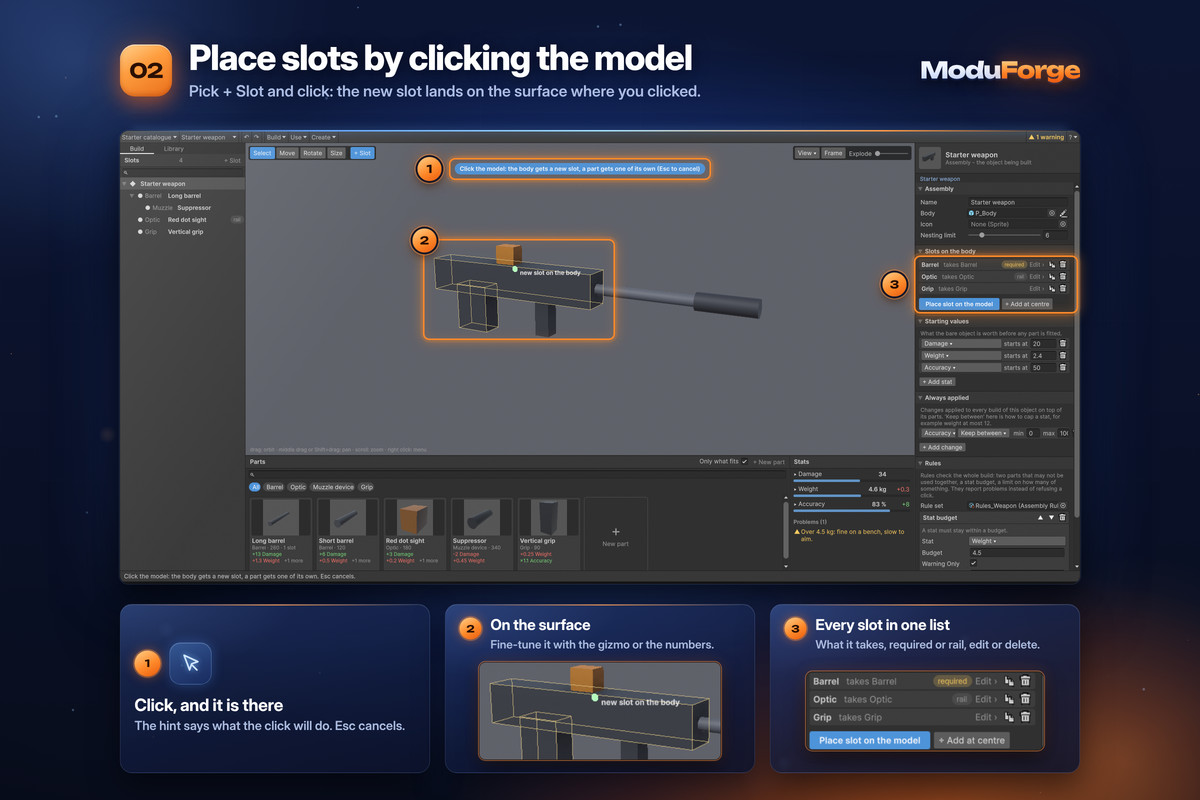Click the Frame button in the viewport
This screenshot has height=800, width=1200.
pos(833,153)
